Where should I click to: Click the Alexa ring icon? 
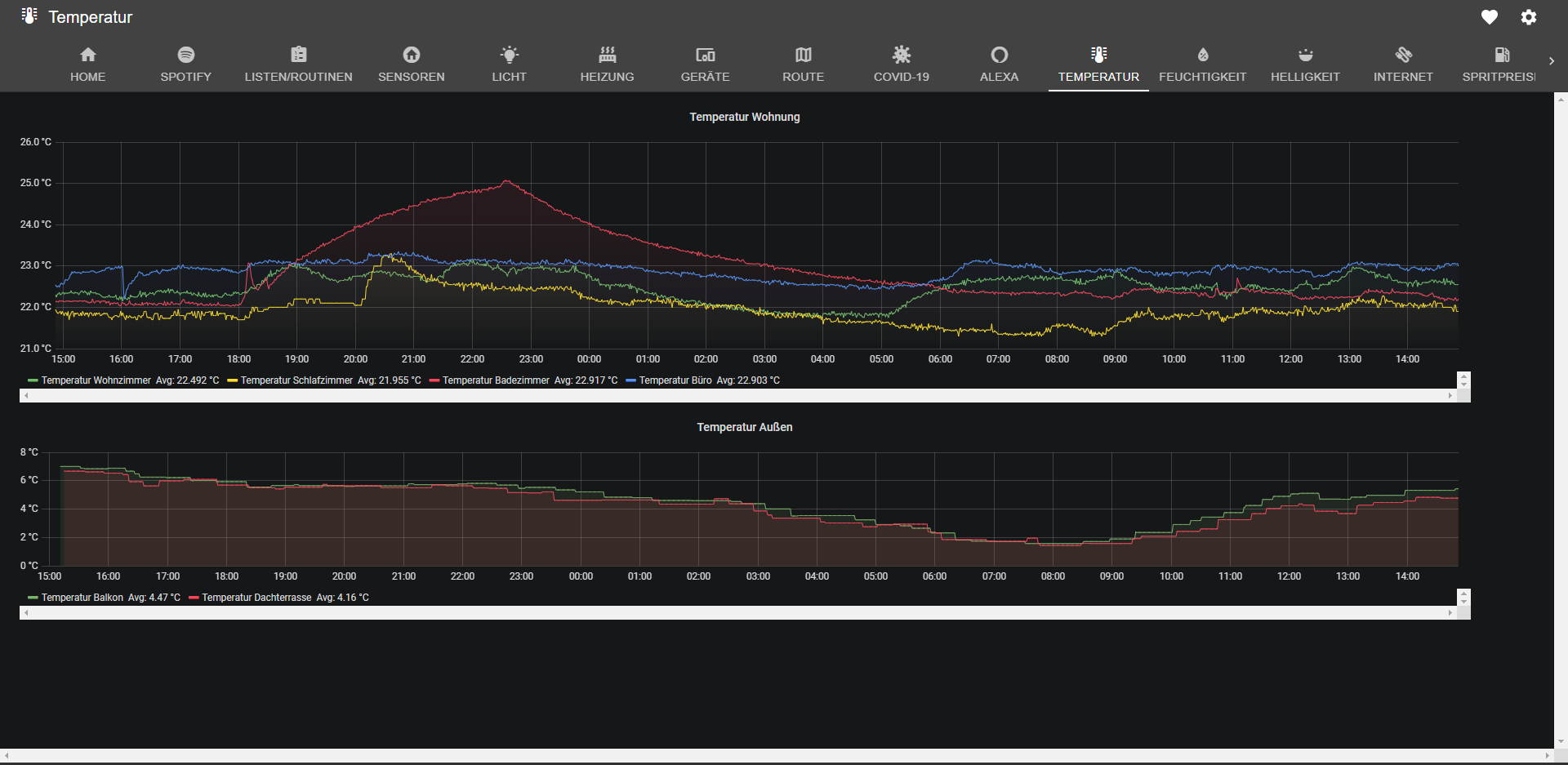(1000, 55)
